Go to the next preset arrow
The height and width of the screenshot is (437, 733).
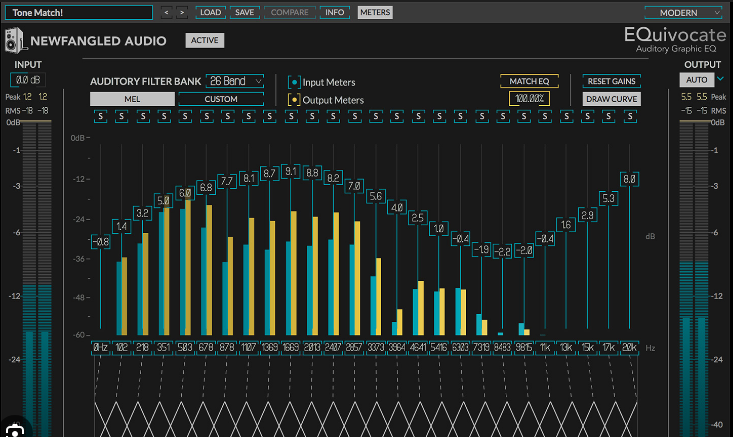point(182,13)
